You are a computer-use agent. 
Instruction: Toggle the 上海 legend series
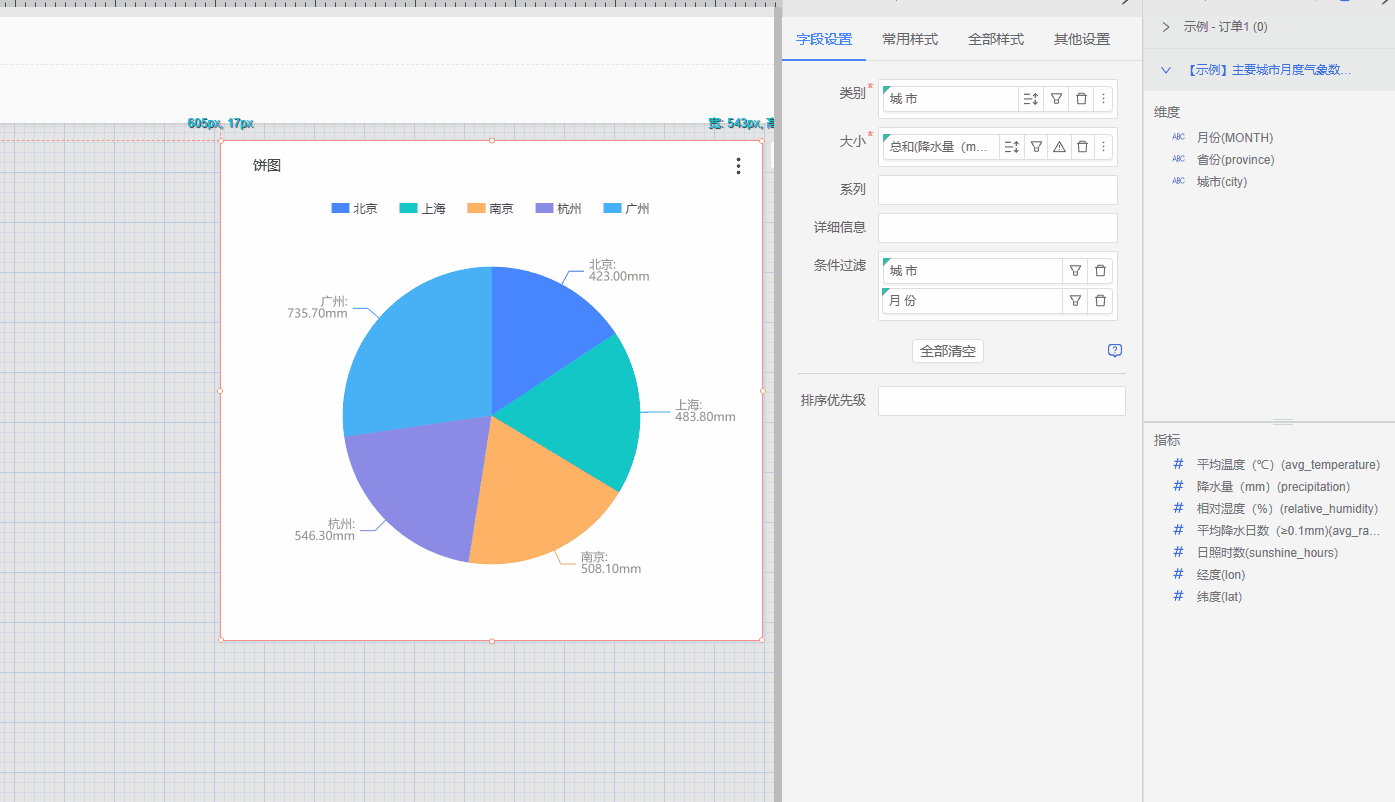click(x=423, y=209)
